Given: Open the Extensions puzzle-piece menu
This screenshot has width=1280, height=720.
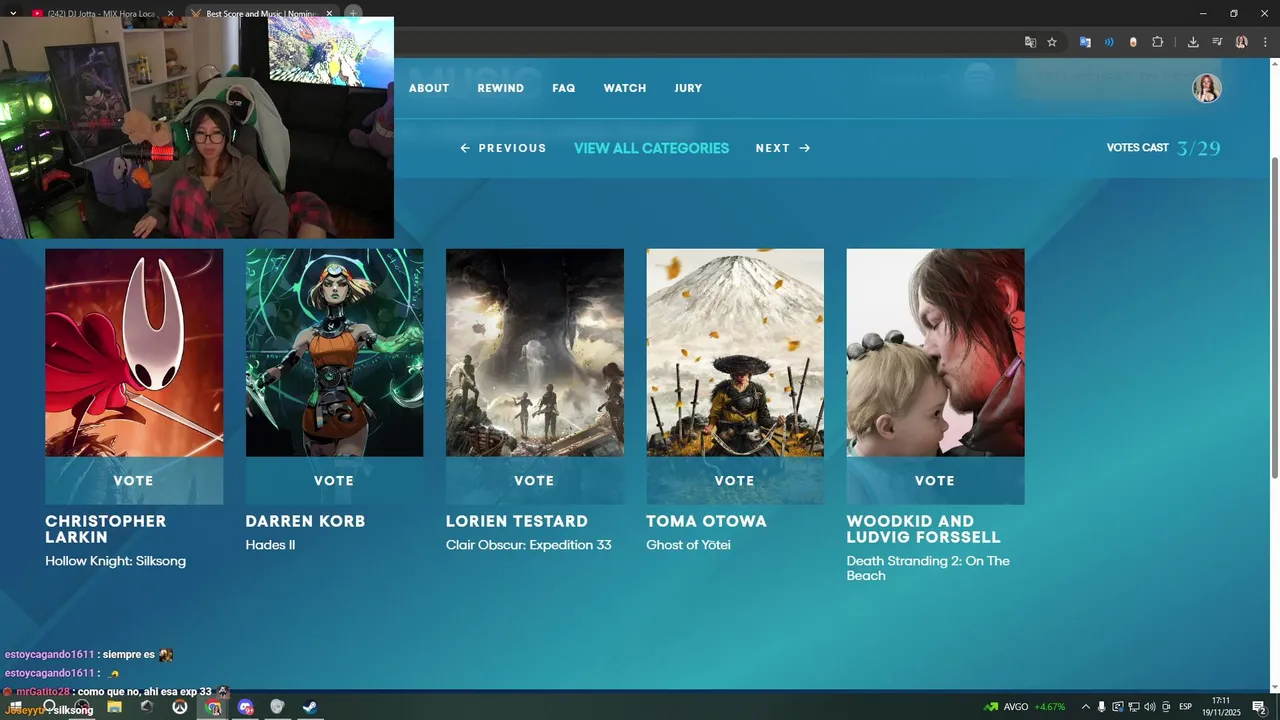Looking at the screenshot, I should click(1158, 42).
